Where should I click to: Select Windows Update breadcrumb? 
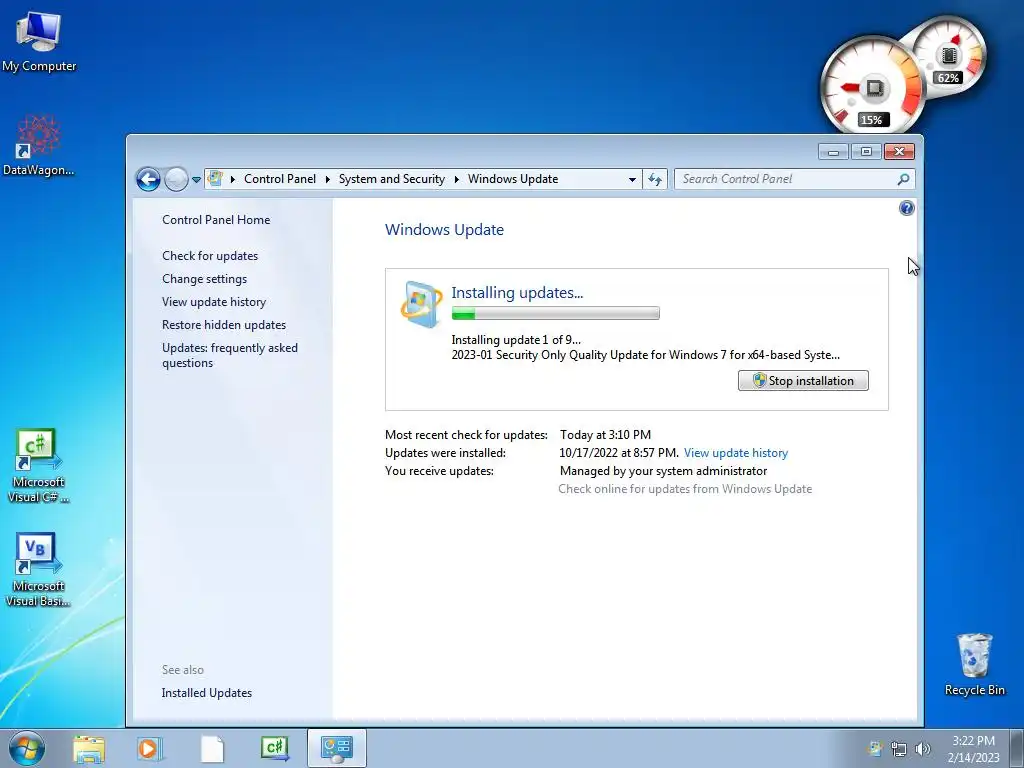513,179
